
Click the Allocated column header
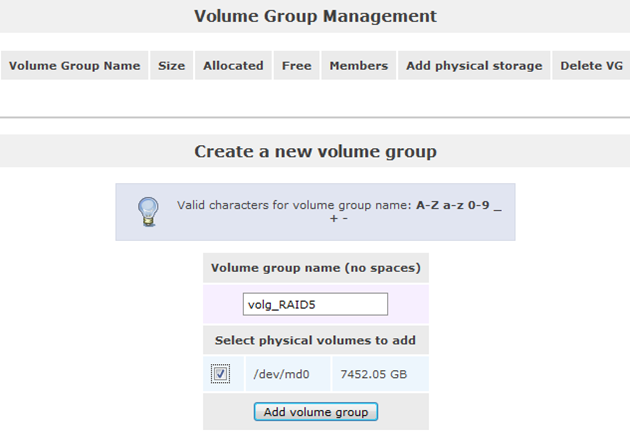click(233, 66)
